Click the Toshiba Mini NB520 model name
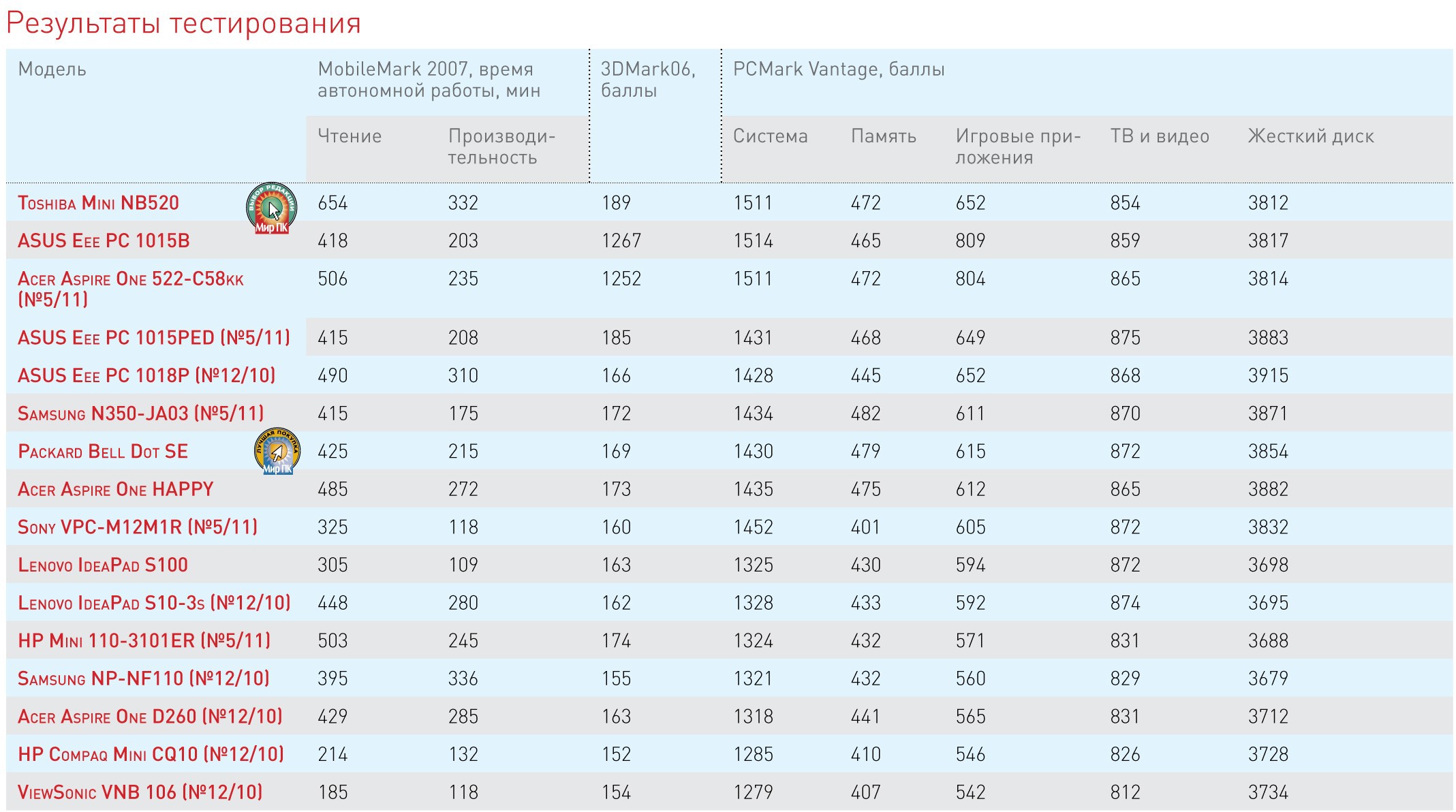The width and height of the screenshot is (1456, 812). tap(99, 203)
